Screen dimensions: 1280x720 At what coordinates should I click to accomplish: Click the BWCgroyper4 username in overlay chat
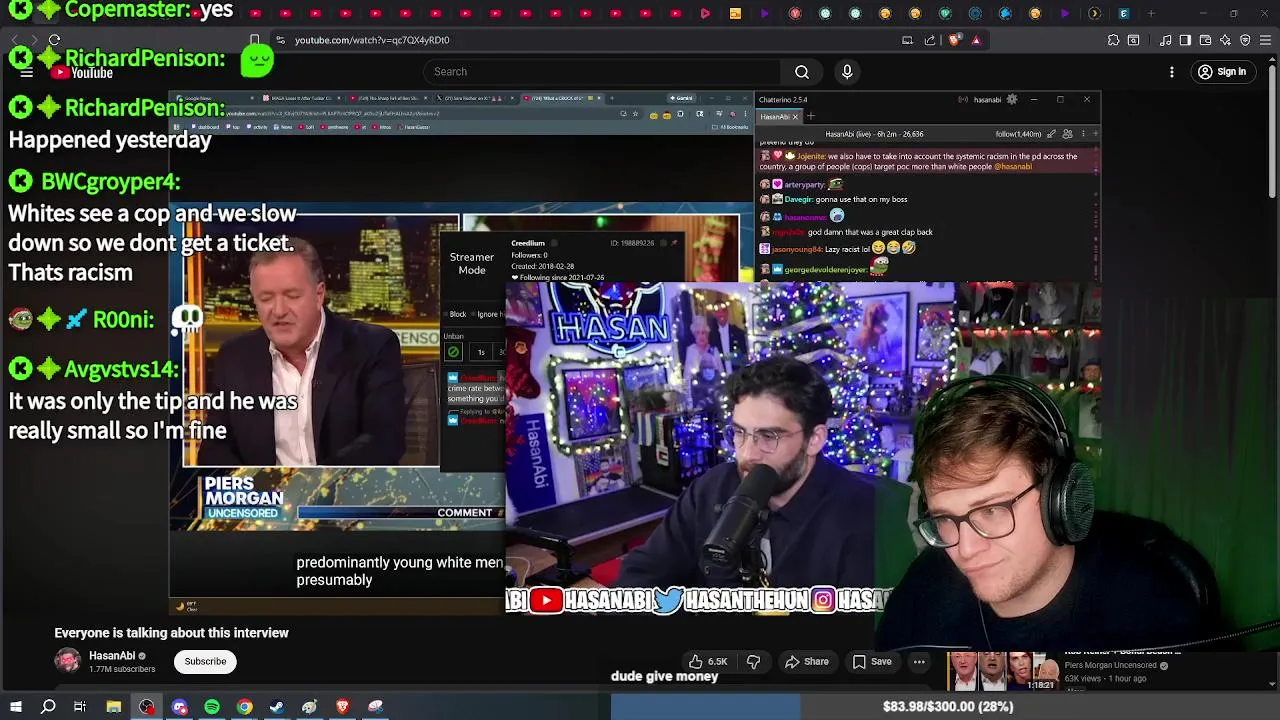click(110, 182)
